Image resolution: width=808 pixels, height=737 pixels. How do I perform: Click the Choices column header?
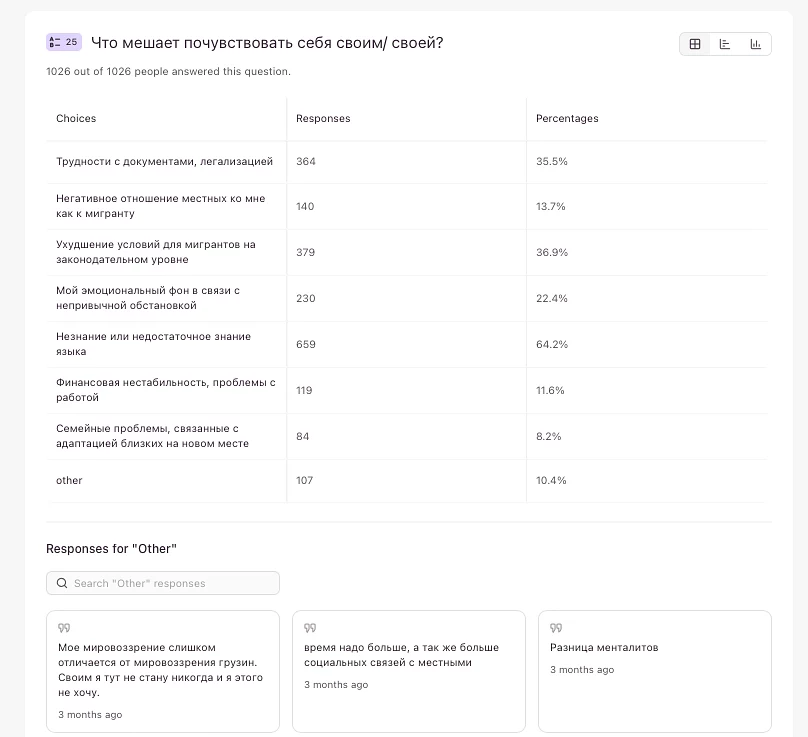click(x=76, y=118)
